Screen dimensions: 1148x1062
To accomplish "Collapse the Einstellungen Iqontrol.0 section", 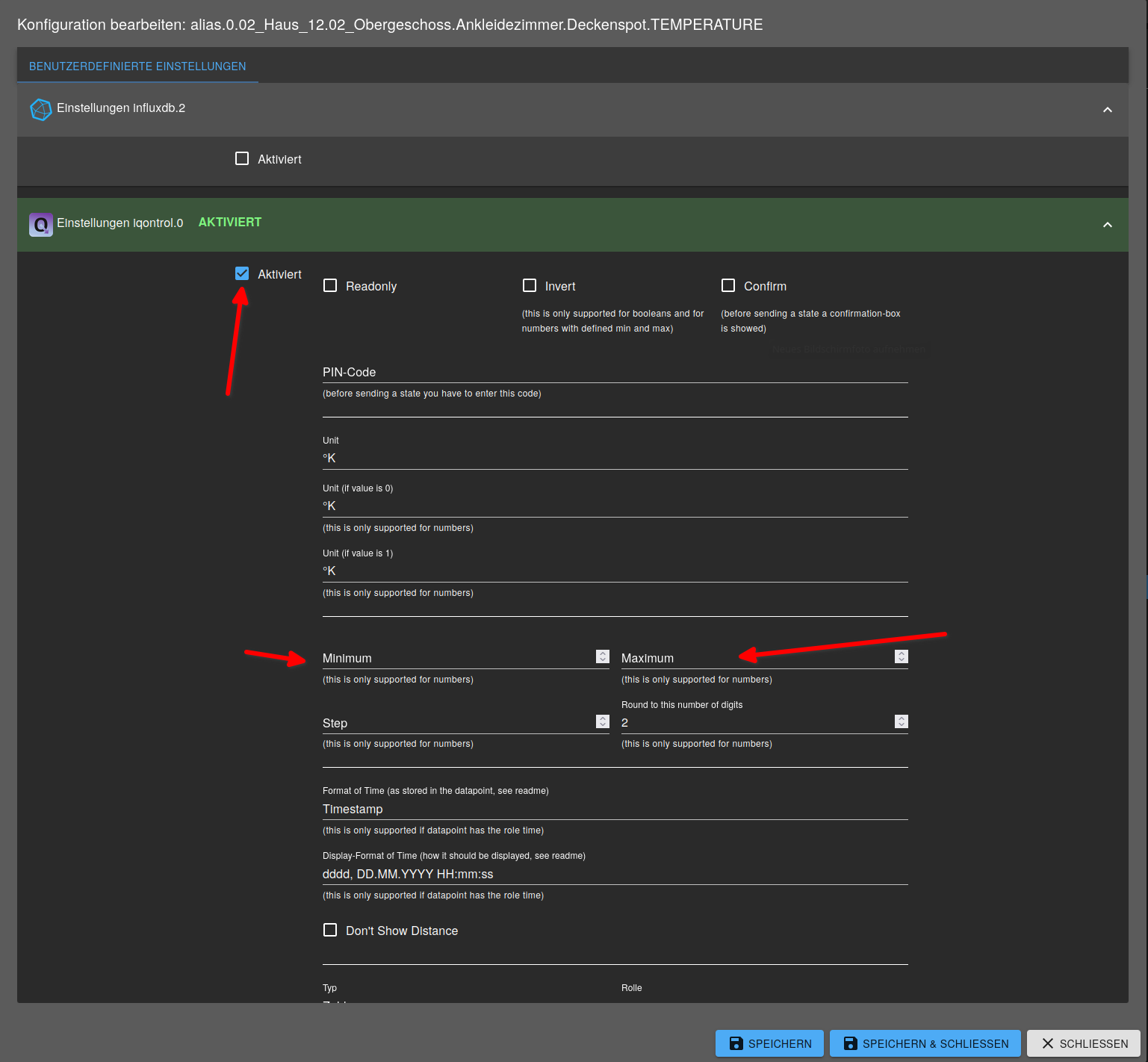I will [1108, 225].
